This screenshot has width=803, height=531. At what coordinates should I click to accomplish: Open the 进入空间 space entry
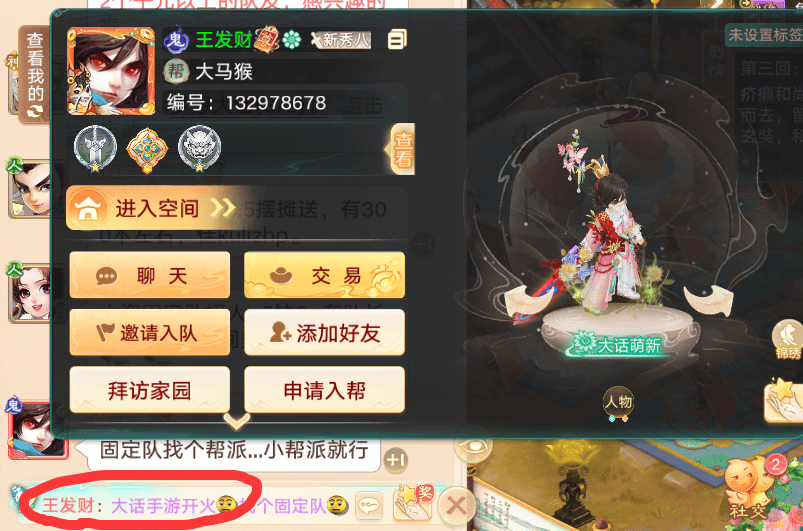[x=152, y=208]
